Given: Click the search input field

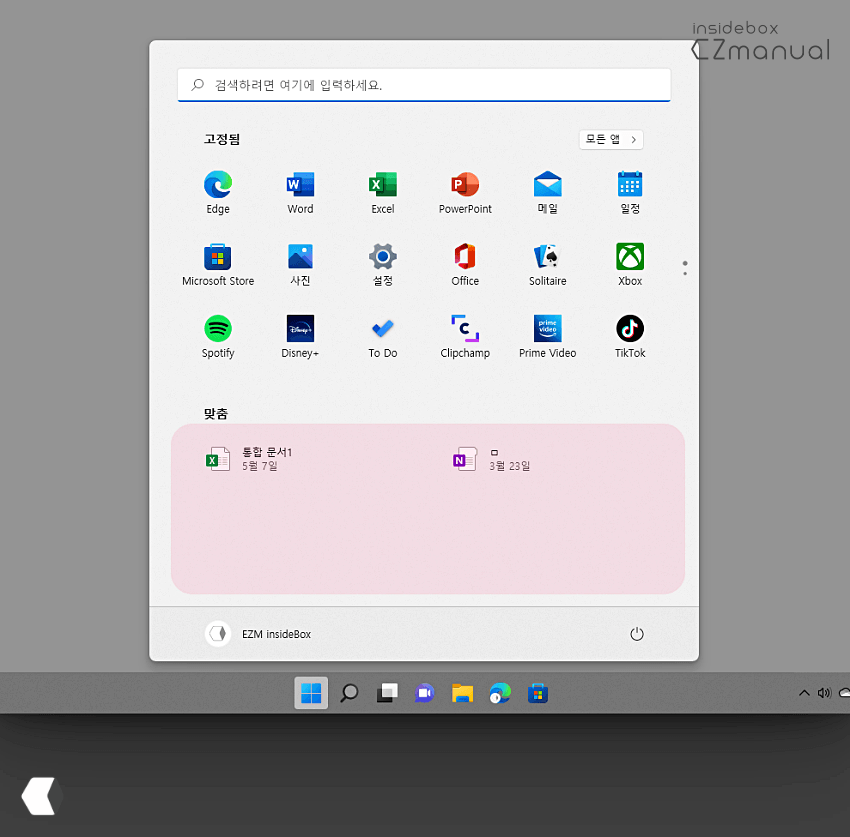Looking at the screenshot, I should click(x=424, y=85).
